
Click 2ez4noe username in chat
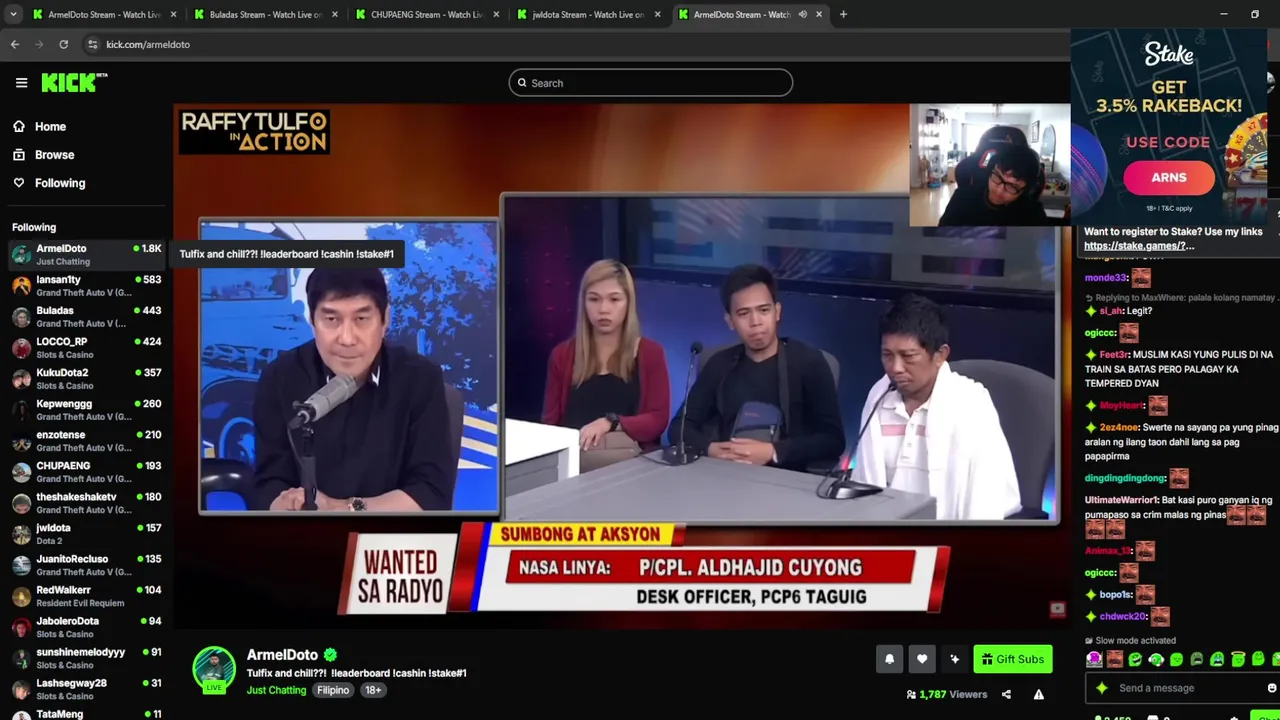point(1119,427)
